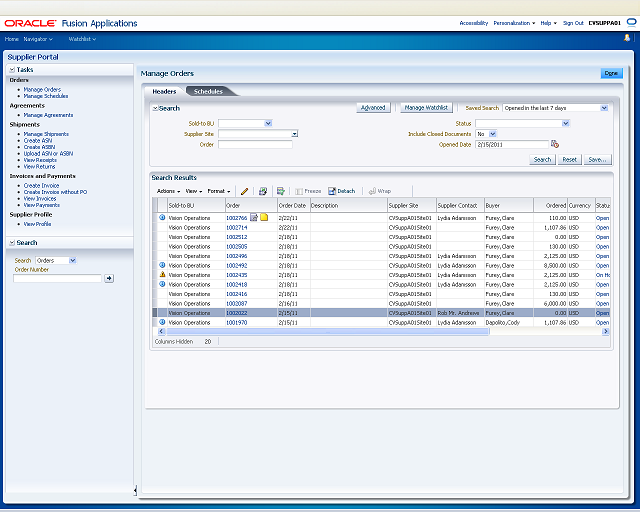This screenshot has height=512, width=640.
Task: Click the Supplier Contact column header
Action: pyautogui.click(x=460, y=205)
